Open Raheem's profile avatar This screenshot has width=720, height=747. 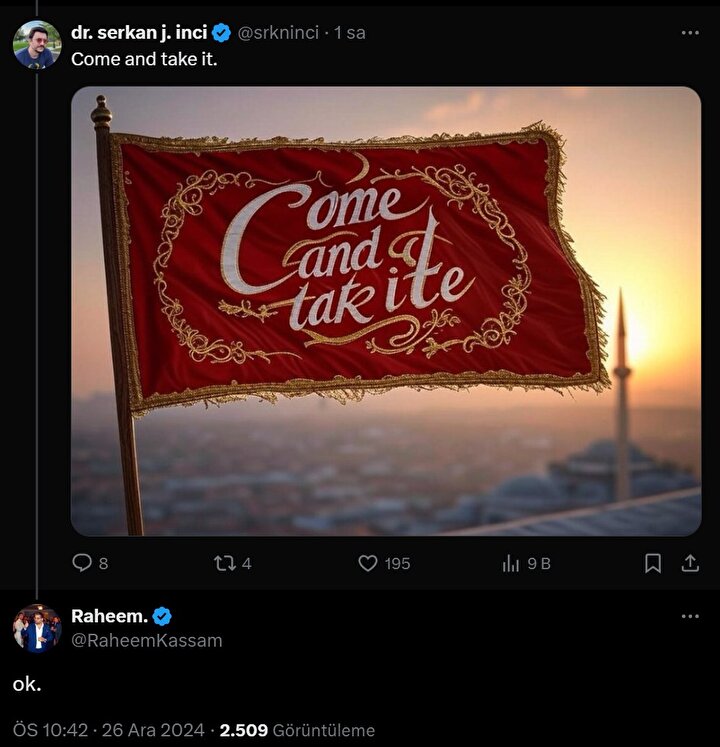point(37,629)
